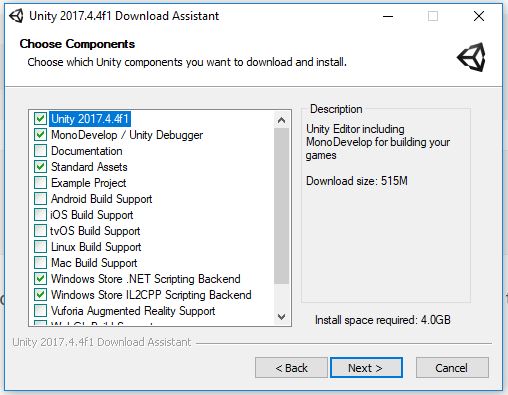Select the Example Project component label
Image resolution: width=508 pixels, height=395 pixels.
[x=89, y=183]
